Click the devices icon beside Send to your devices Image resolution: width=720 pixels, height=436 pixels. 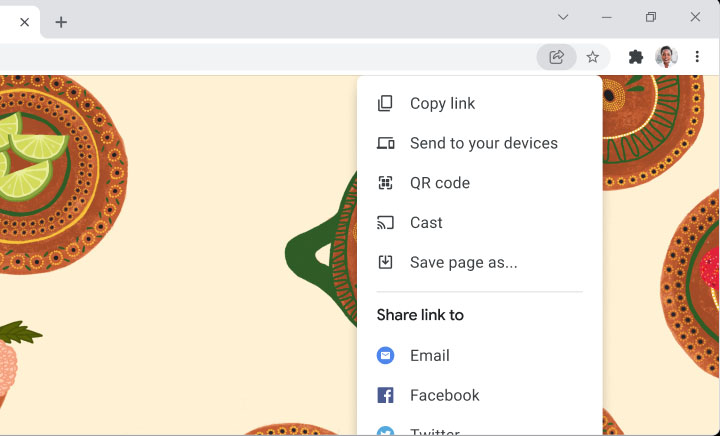[385, 143]
